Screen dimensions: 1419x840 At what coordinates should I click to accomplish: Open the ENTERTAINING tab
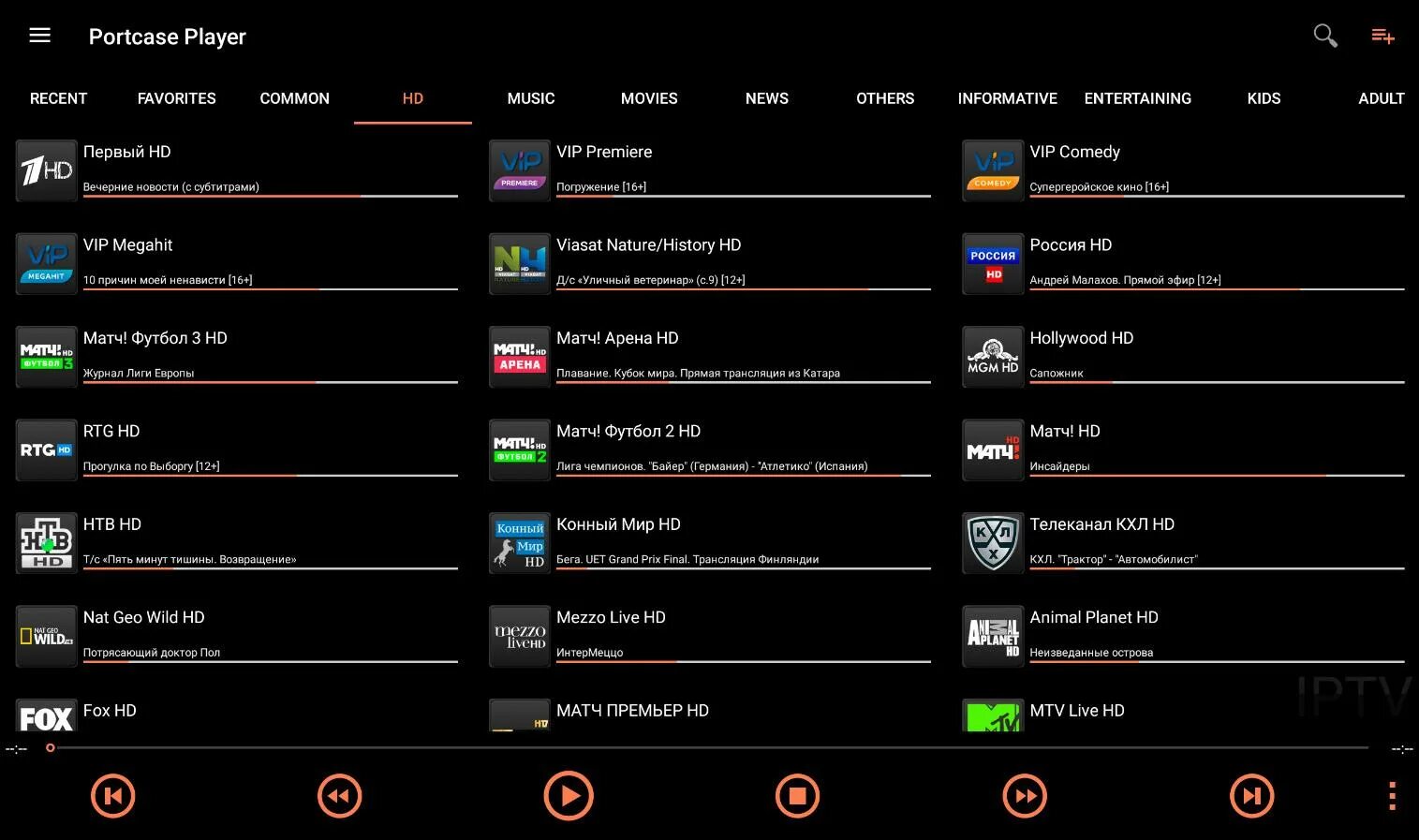[x=1137, y=98]
